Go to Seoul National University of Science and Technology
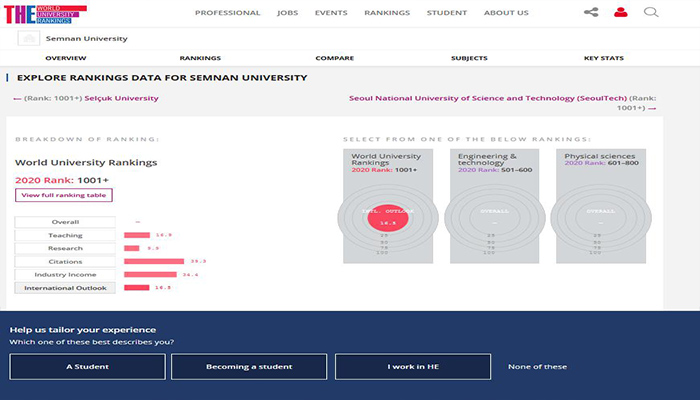700x400 pixels. coord(488,98)
